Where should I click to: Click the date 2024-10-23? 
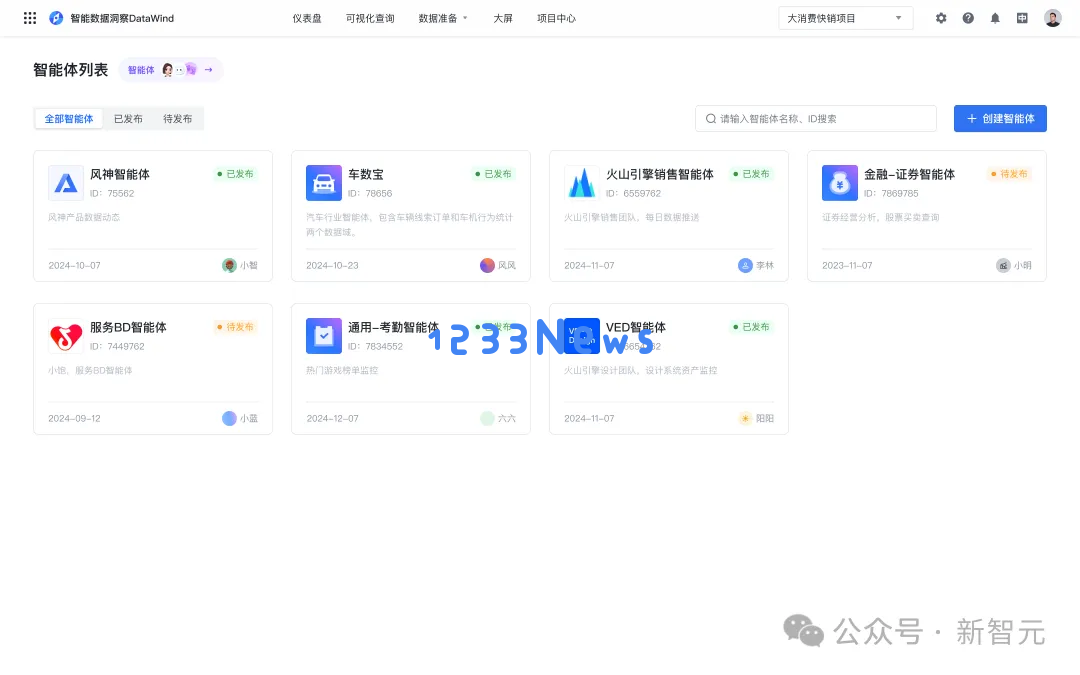click(x=332, y=265)
